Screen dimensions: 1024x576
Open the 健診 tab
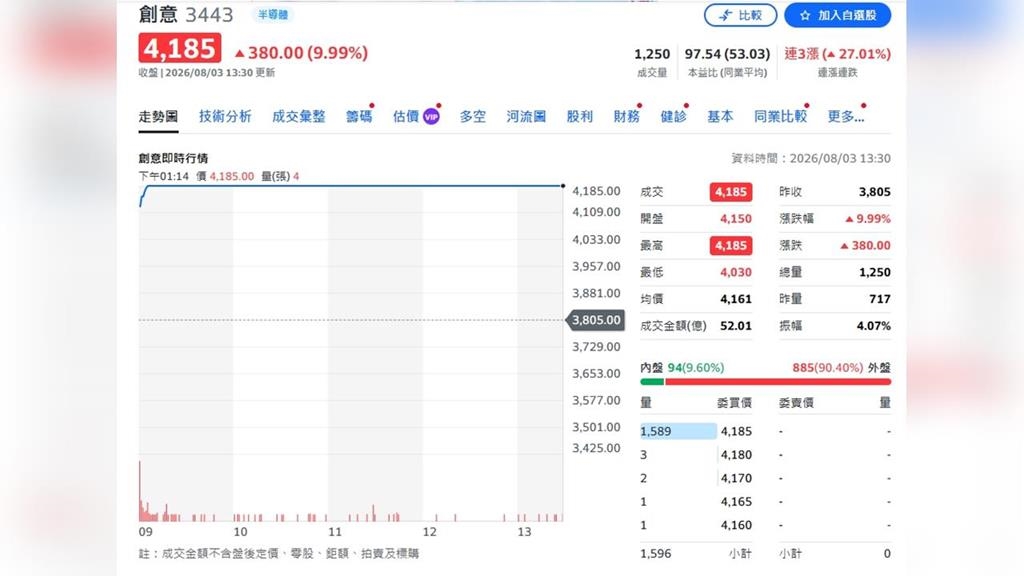coord(673,116)
